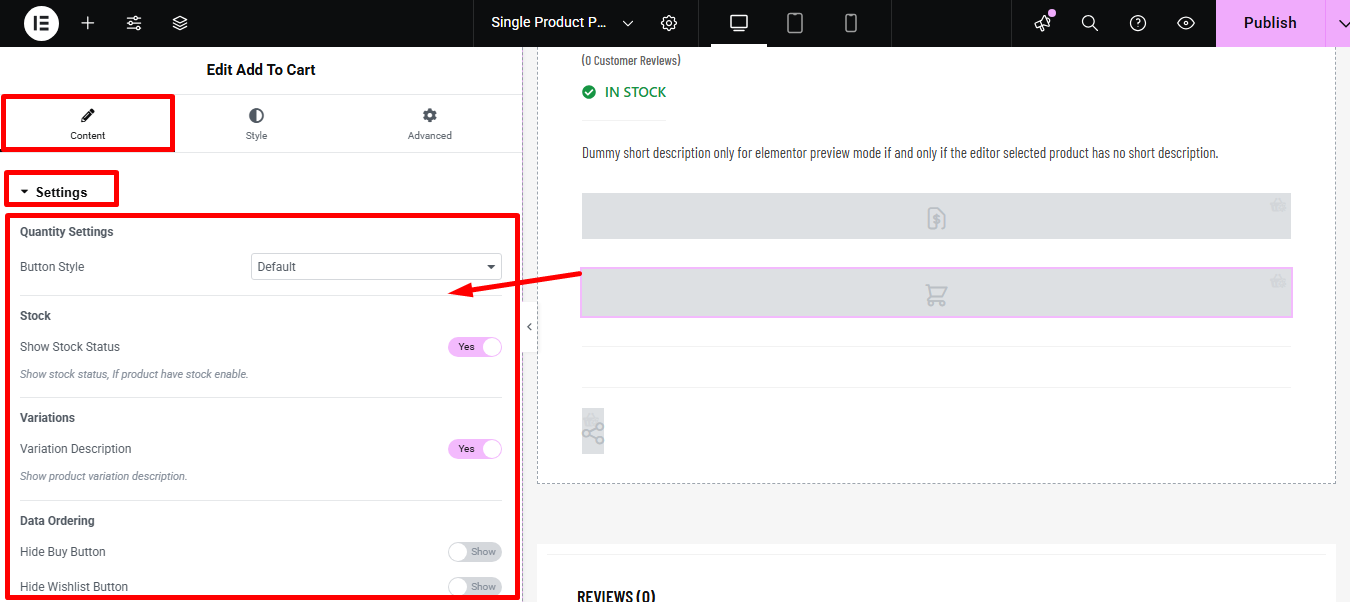Expand the Single Product template dropdown
Screen dimensions: 1350x602
click(x=628, y=23)
